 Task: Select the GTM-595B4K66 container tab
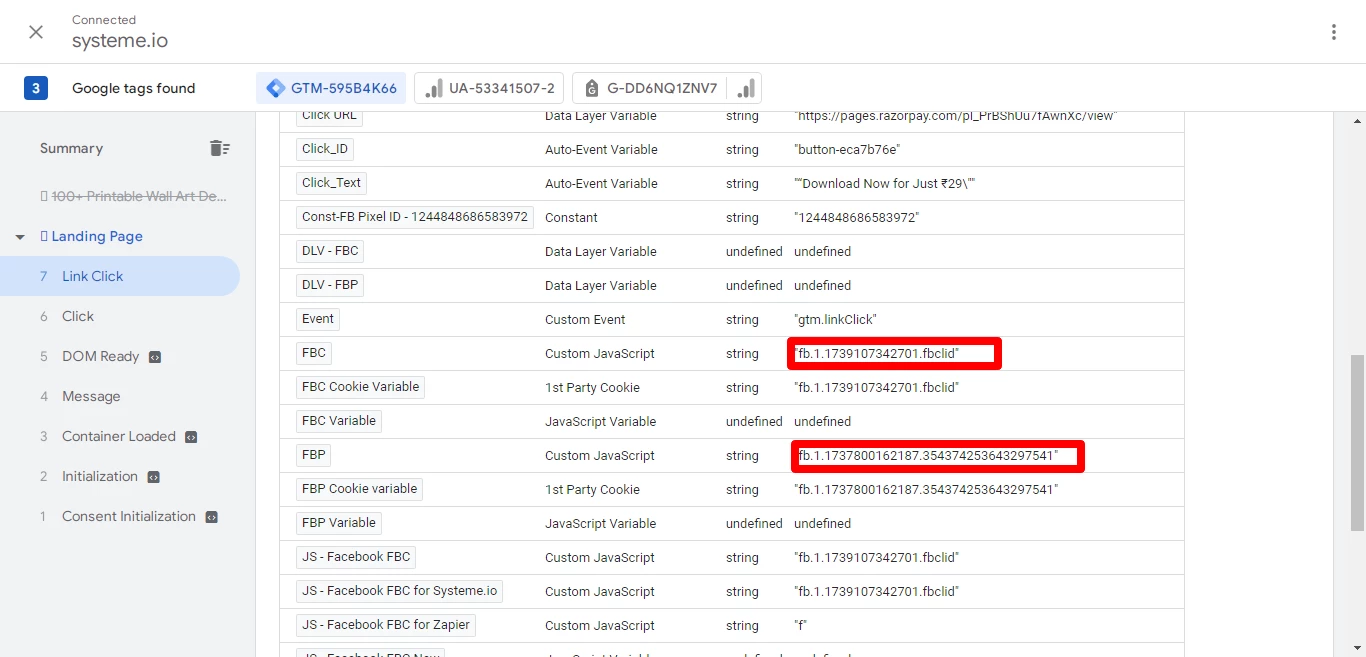click(x=331, y=88)
